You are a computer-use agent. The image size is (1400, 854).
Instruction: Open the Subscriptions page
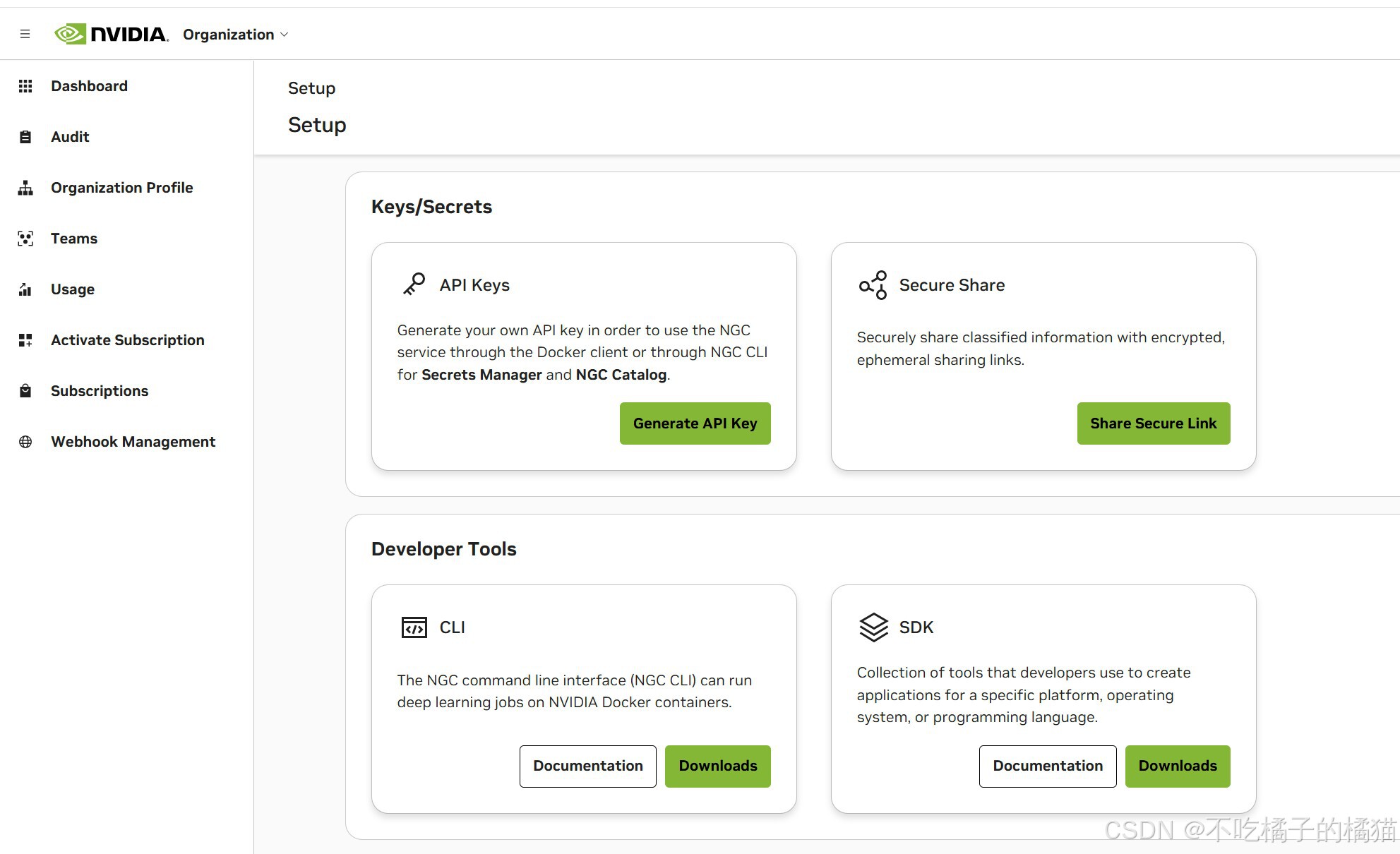coord(99,391)
